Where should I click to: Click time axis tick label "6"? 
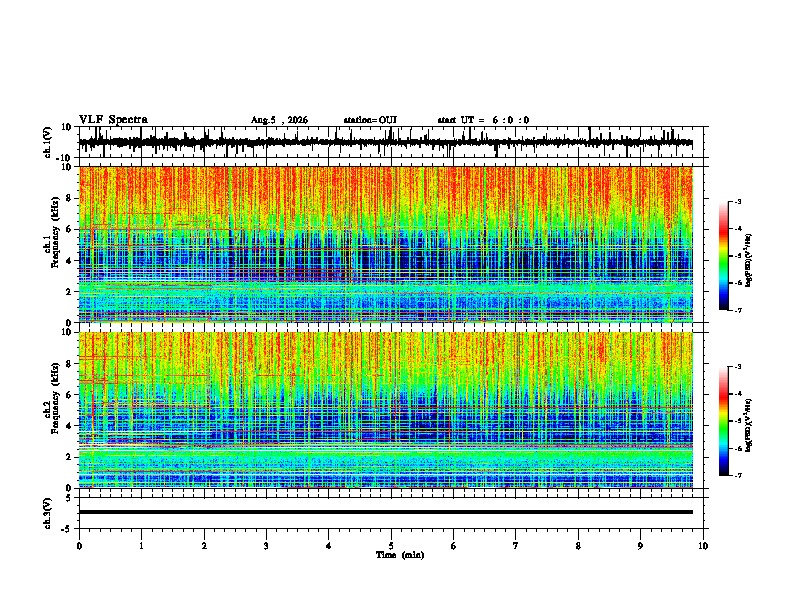pyautogui.click(x=454, y=546)
